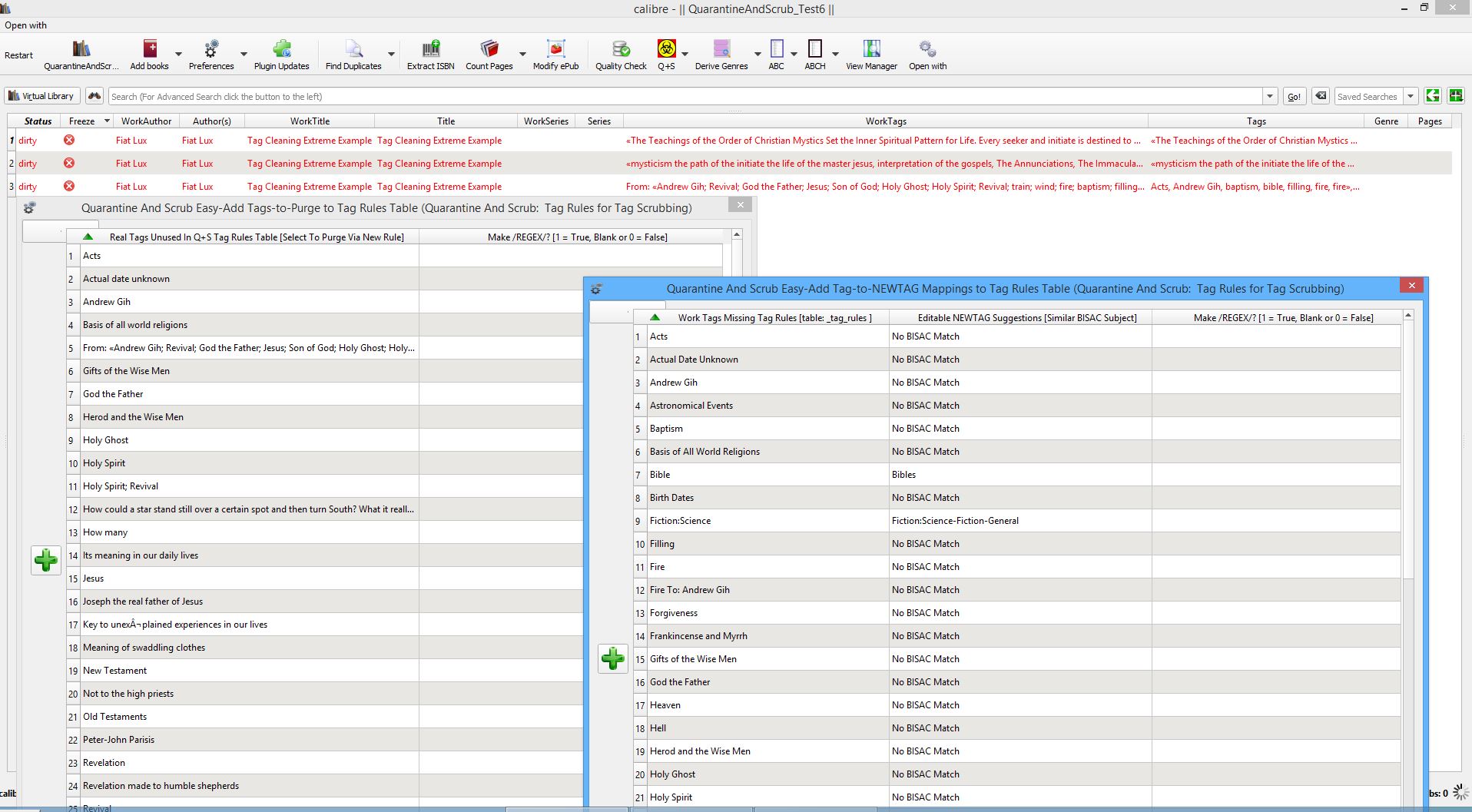Click the Open with menu item
The width and height of the screenshot is (1472, 812).
(x=26, y=25)
